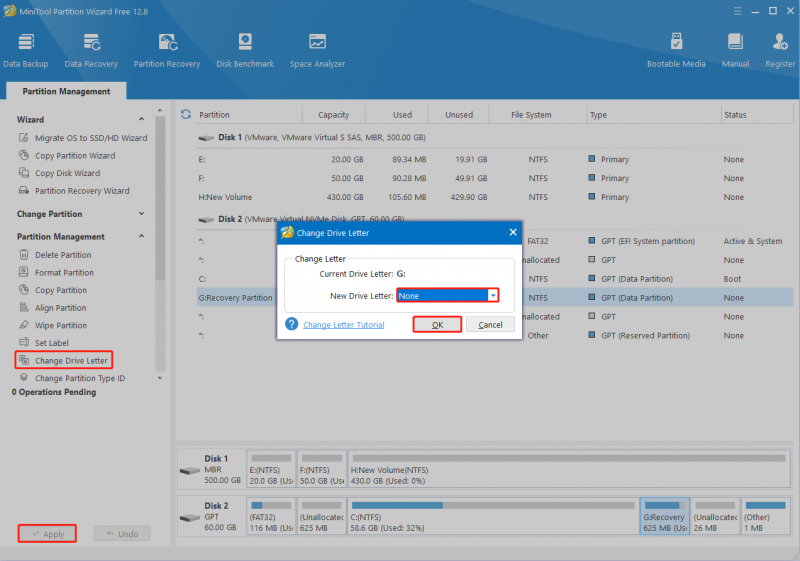Refresh the partition list icon
Screen dimensions: 800x561
coord(186,114)
